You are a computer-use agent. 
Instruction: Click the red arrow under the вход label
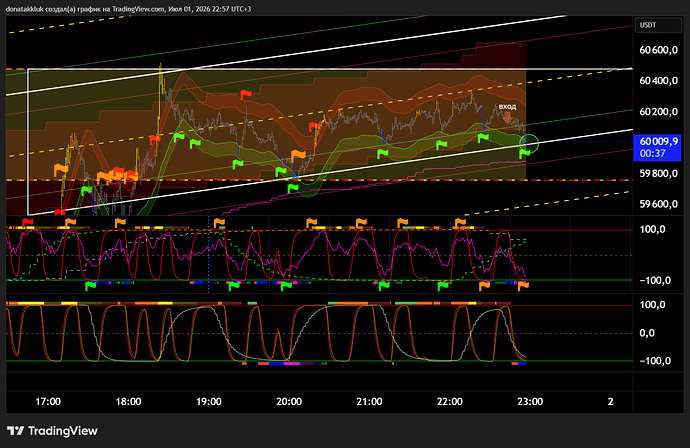507,118
